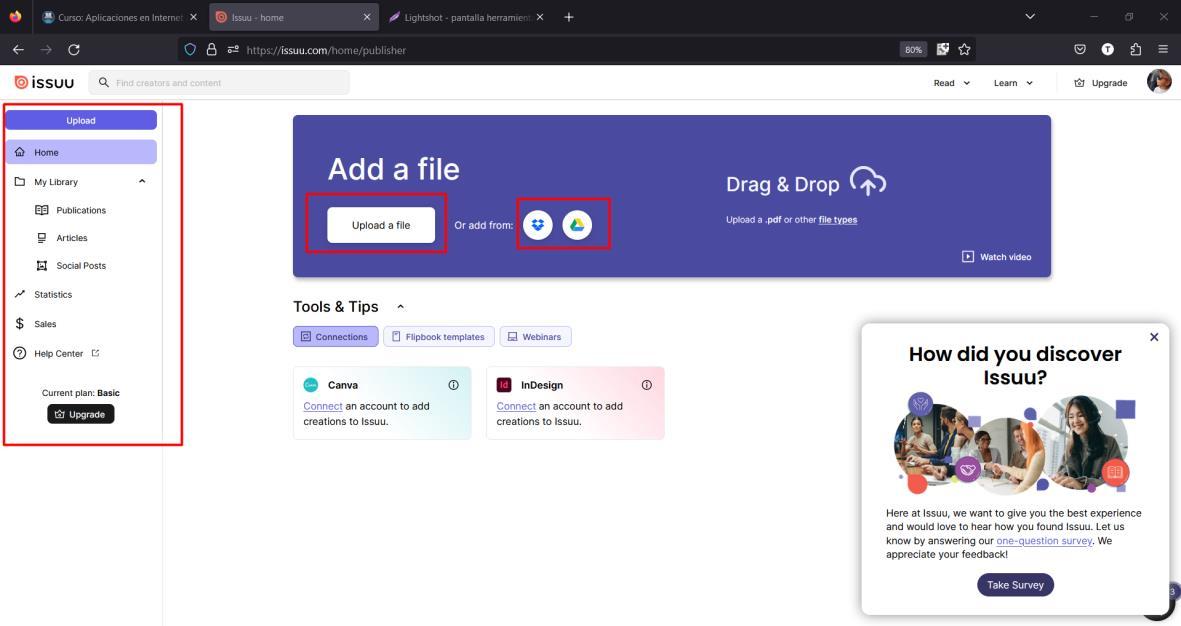The height and width of the screenshot is (626, 1181).
Task: Click the Watch video link
Action: (x=996, y=257)
